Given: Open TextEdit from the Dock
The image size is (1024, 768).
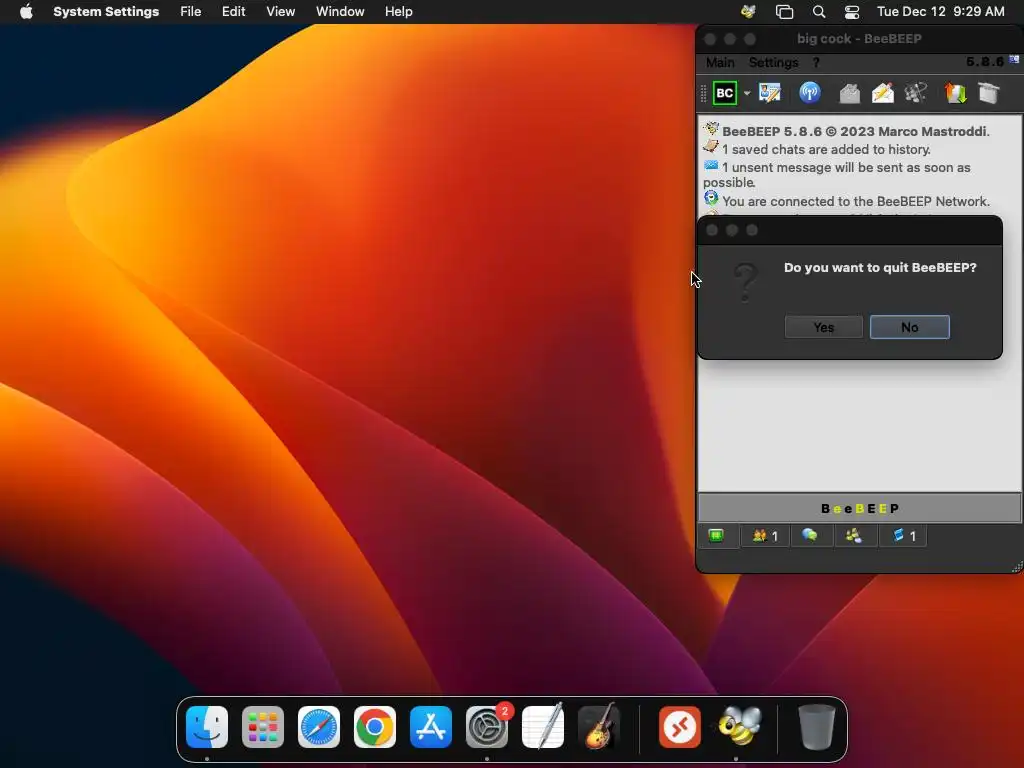Looking at the screenshot, I should [x=543, y=726].
